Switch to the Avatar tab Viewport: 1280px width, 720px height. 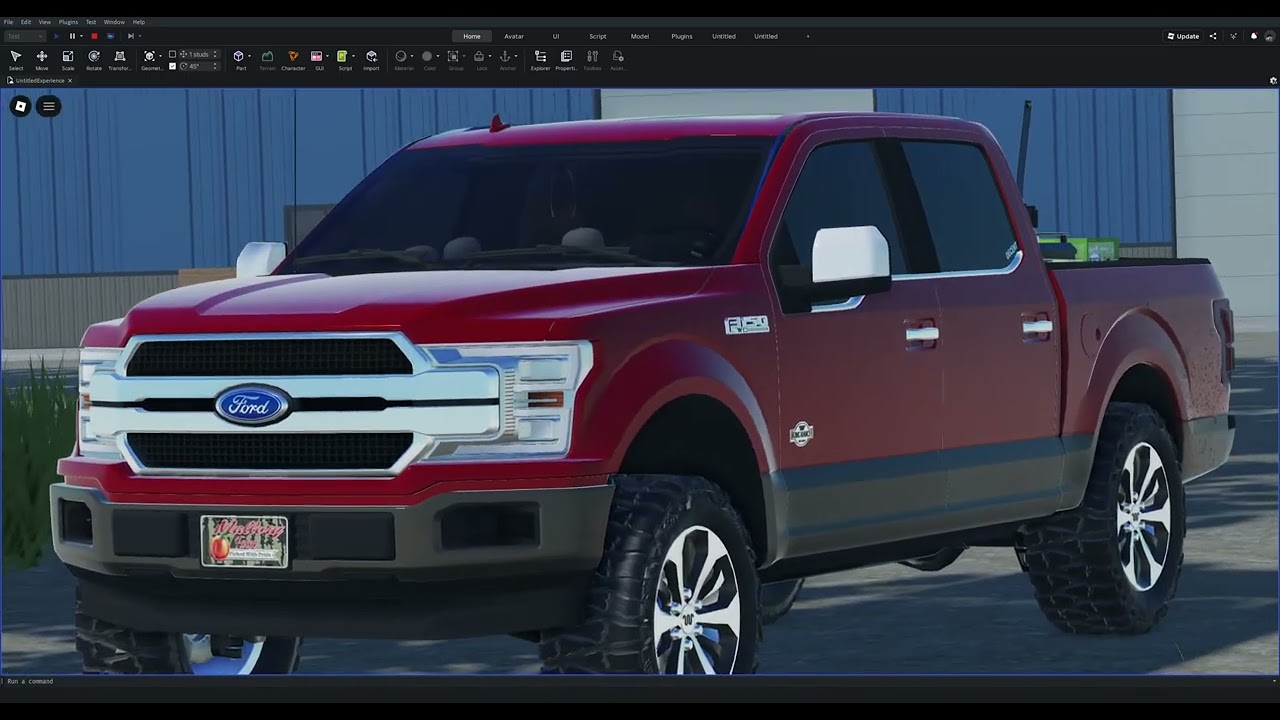tap(514, 36)
